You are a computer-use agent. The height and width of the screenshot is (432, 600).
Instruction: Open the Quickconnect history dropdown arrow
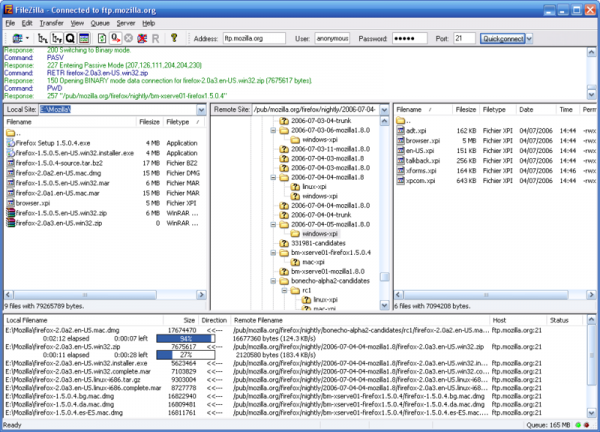tap(529, 39)
